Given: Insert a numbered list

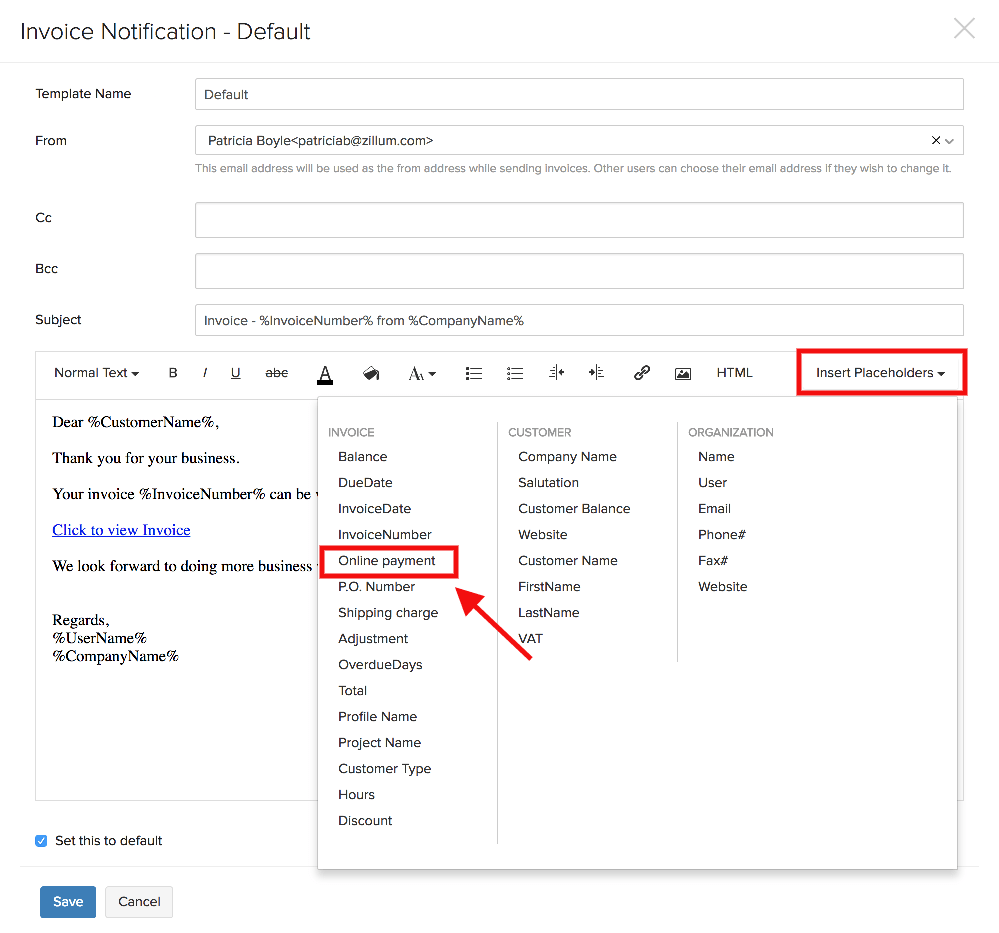Looking at the screenshot, I should click(x=515, y=373).
